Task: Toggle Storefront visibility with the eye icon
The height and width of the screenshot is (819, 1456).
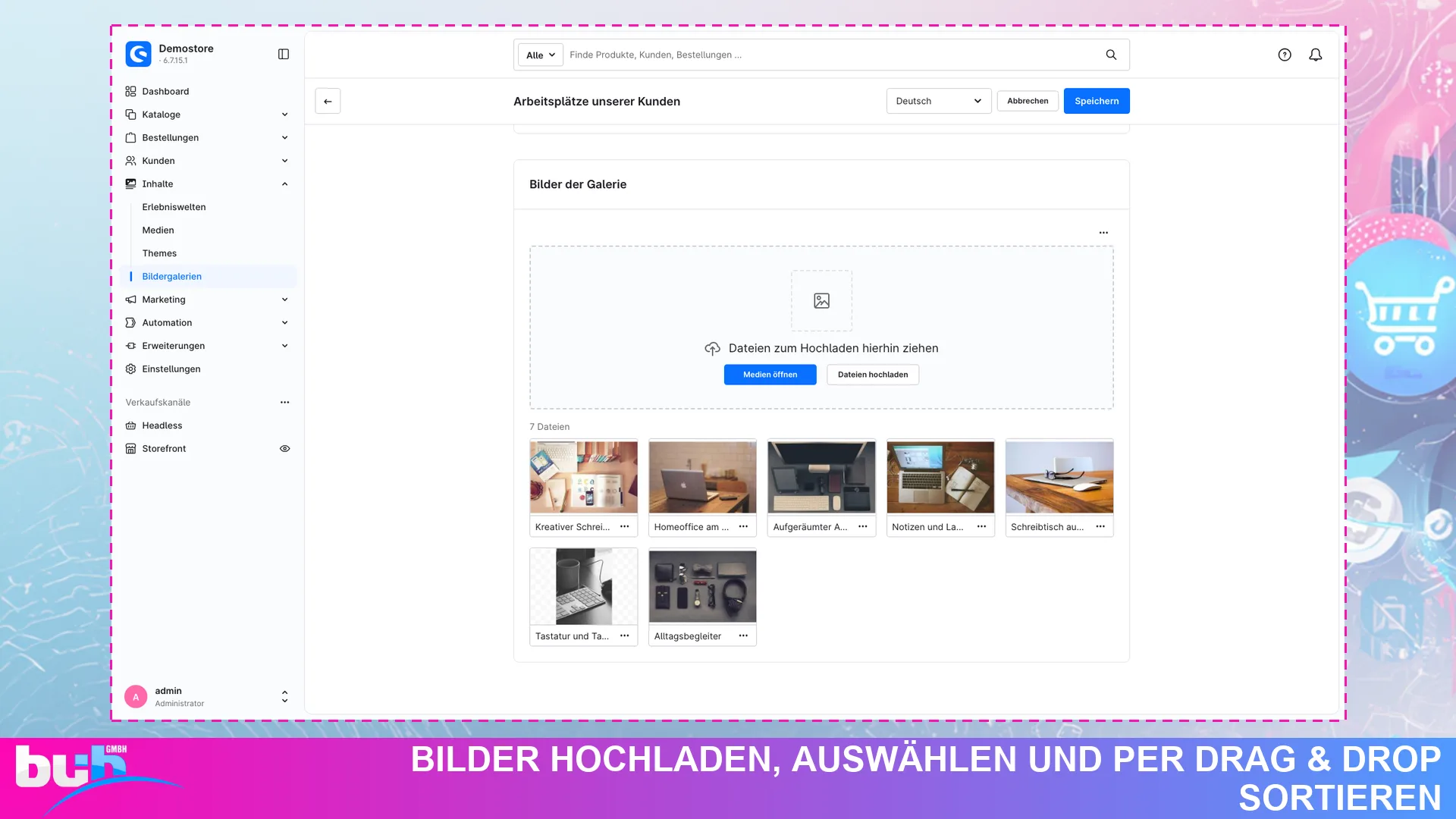Action: (284, 449)
